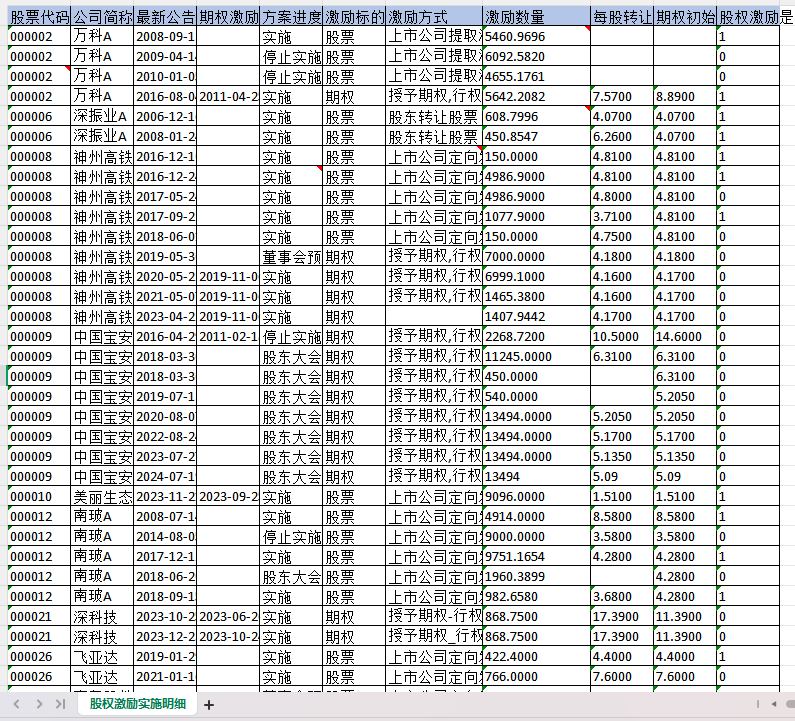Click the price cell 14.6000
The image size is (795, 721).
click(685, 337)
